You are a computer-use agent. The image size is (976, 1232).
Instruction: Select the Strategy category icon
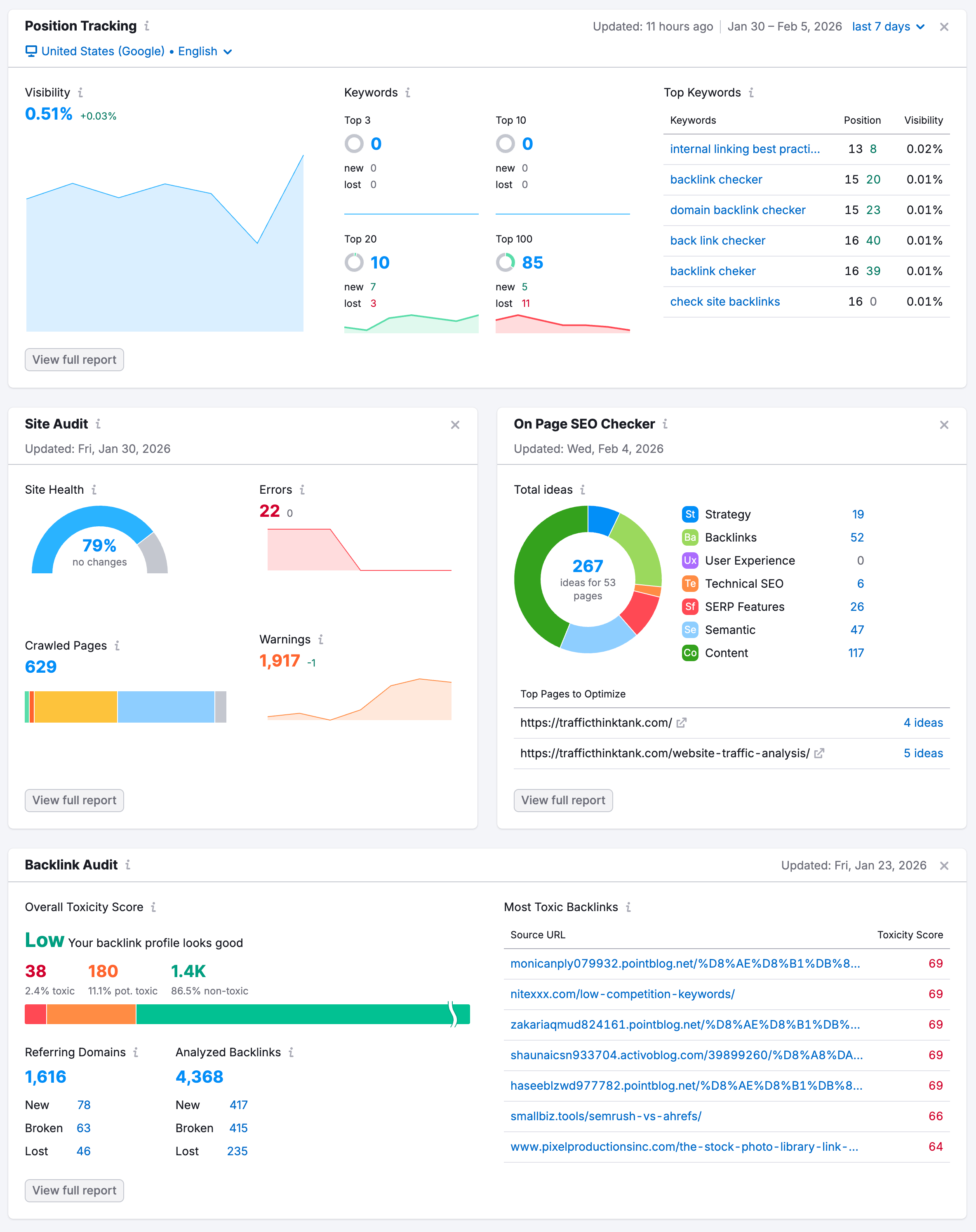pyautogui.click(x=690, y=514)
